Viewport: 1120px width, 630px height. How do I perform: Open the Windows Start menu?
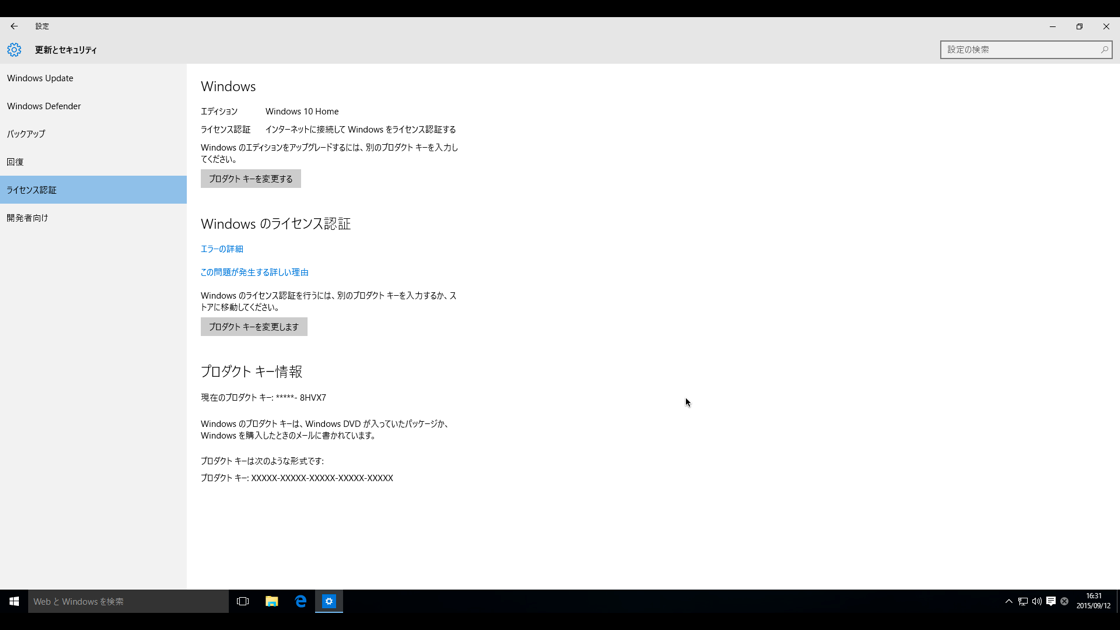coord(14,601)
